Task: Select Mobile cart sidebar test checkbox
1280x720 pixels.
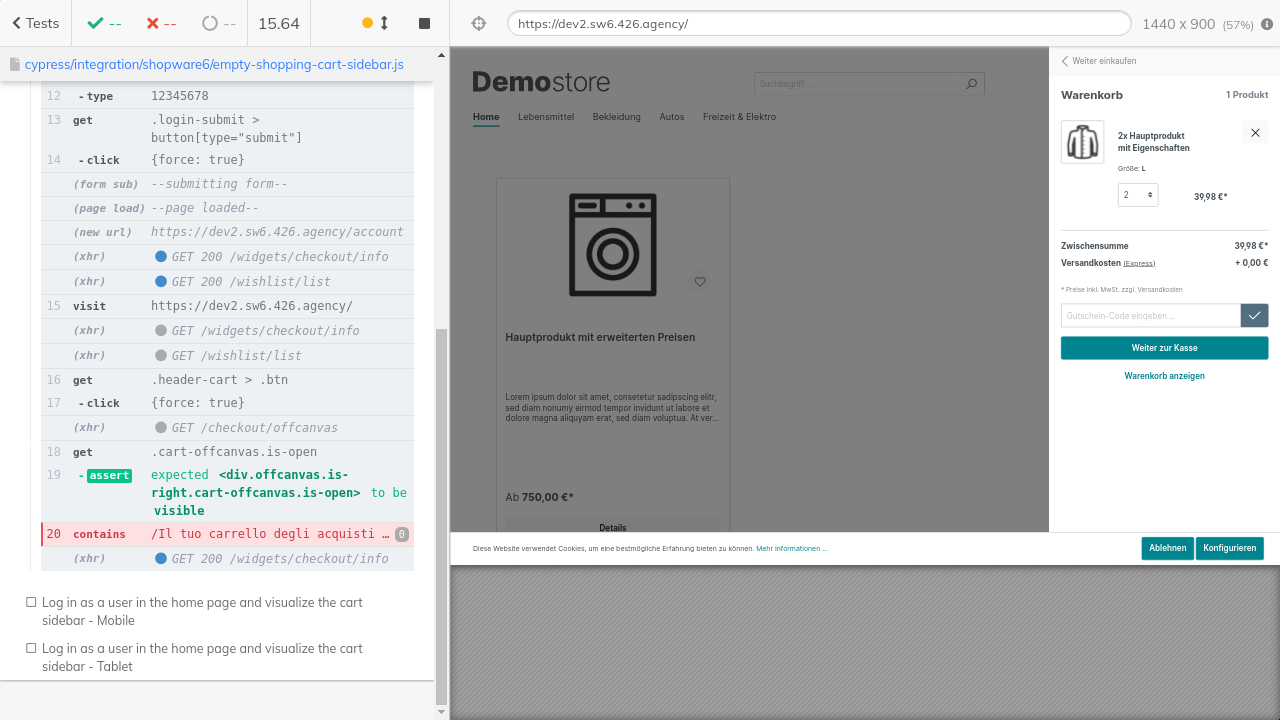Action: tap(32, 602)
